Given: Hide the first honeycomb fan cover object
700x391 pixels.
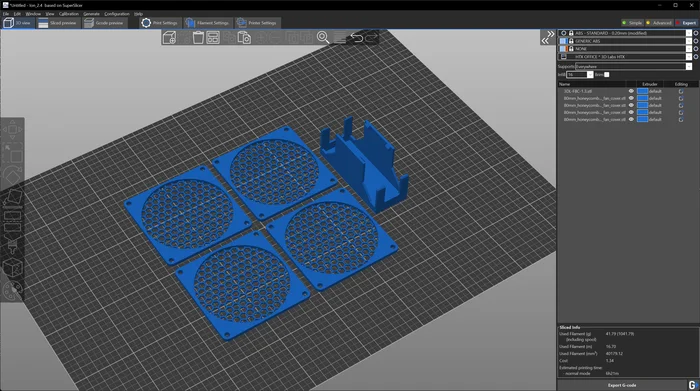Looking at the screenshot, I should click(631, 98).
